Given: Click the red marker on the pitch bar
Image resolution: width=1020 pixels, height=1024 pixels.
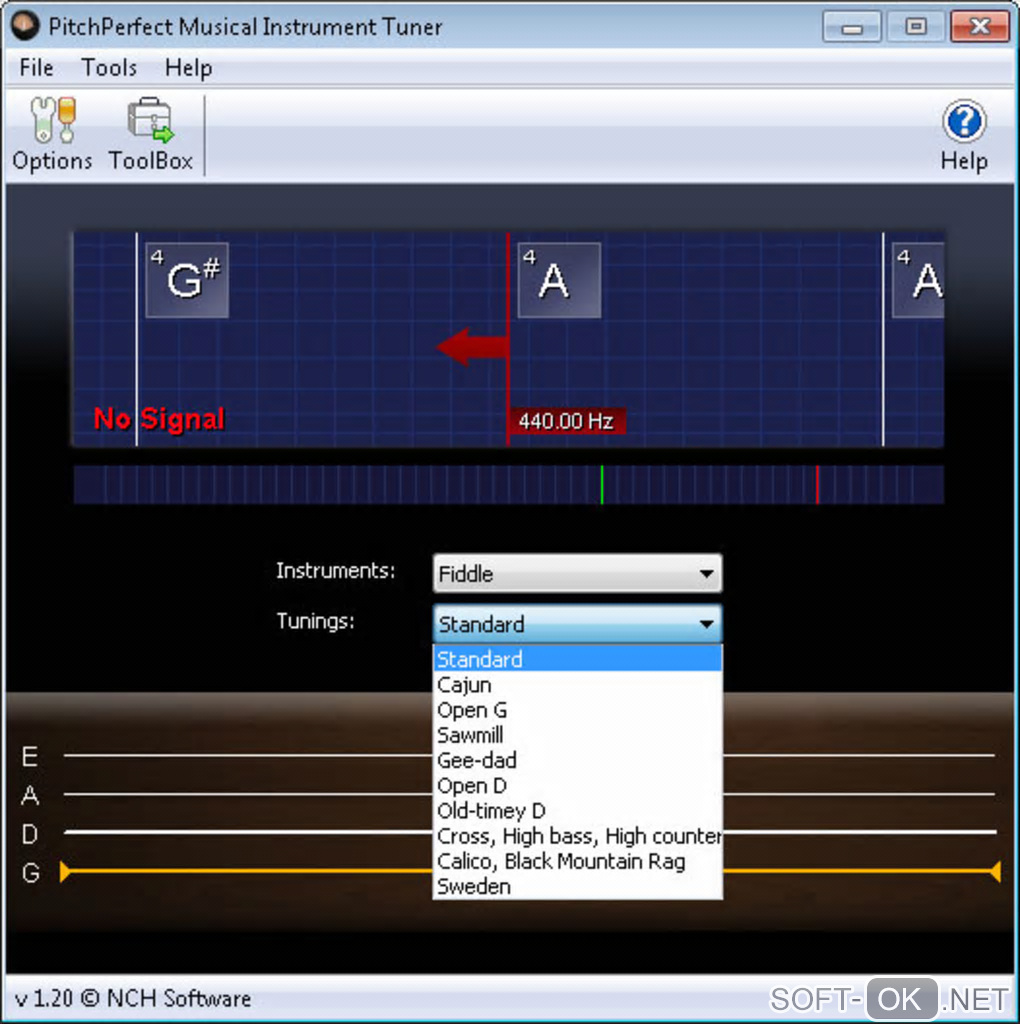Looking at the screenshot, I should point(817,485).
